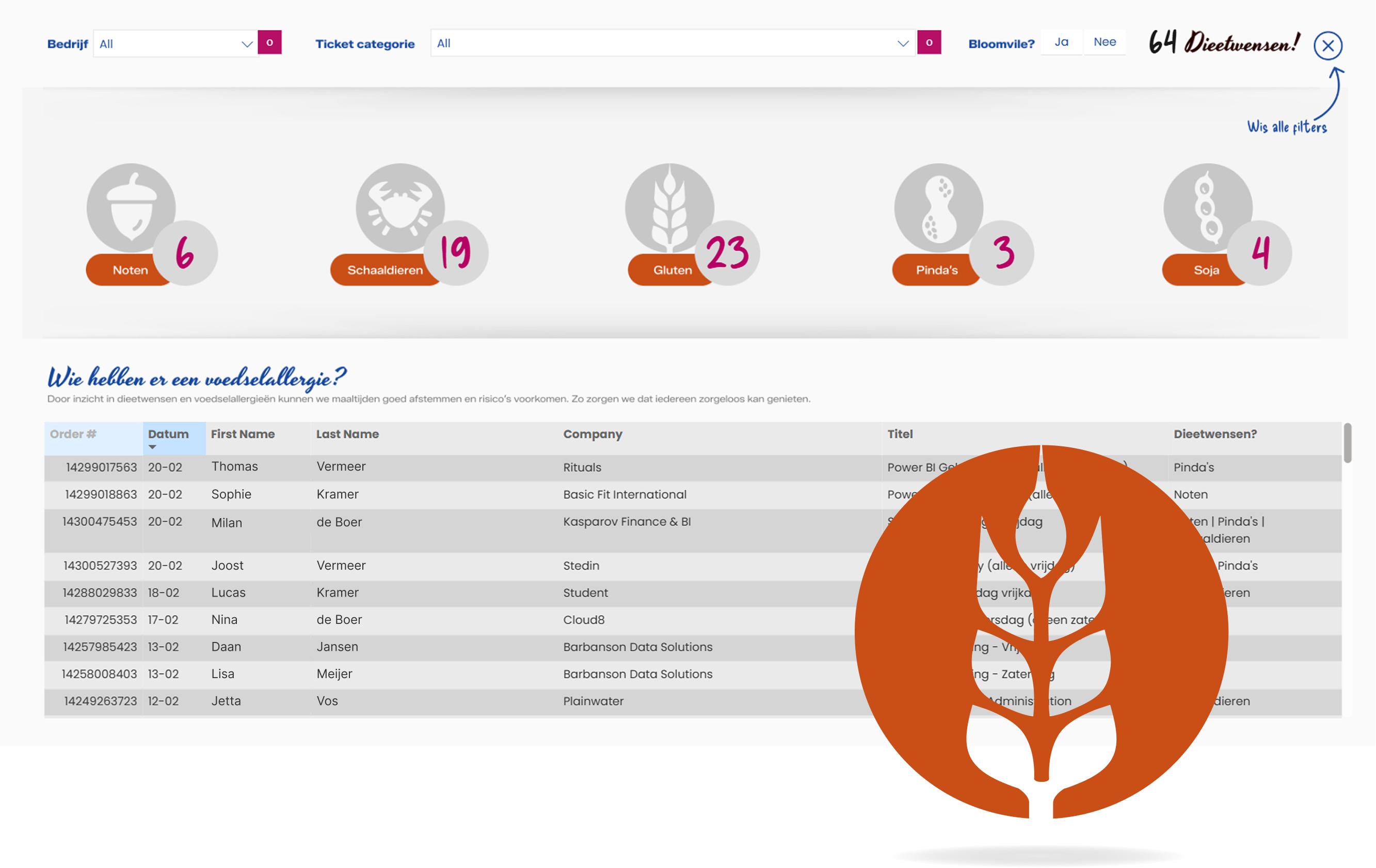Click first name Joost
This screenshot has height=868, width=1376.
(x=228, y=566)
